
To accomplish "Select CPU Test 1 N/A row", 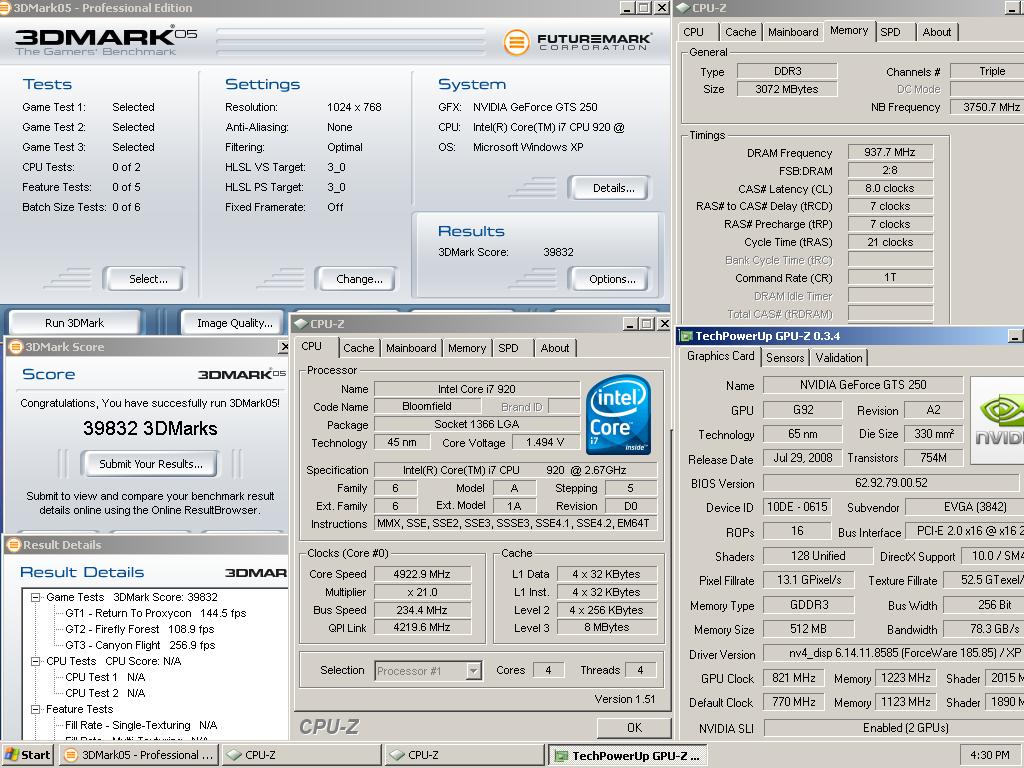I will click(105, 677).
